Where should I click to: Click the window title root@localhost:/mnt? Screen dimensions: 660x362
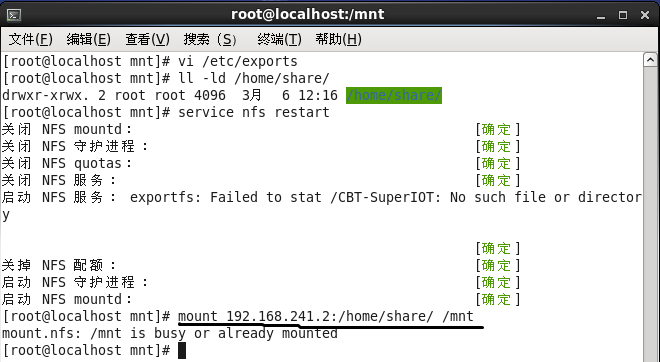pos(308,14)
